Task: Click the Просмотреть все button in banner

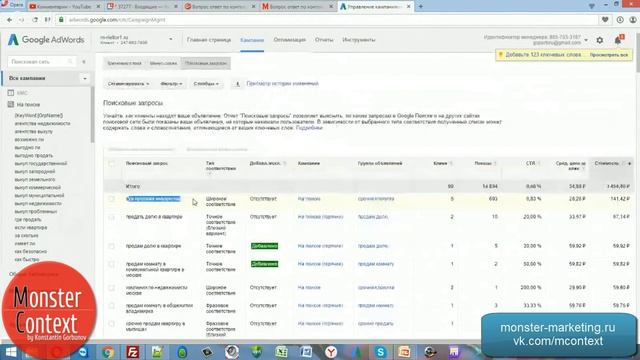Action: pyautogui.click(x=609, y=55)
